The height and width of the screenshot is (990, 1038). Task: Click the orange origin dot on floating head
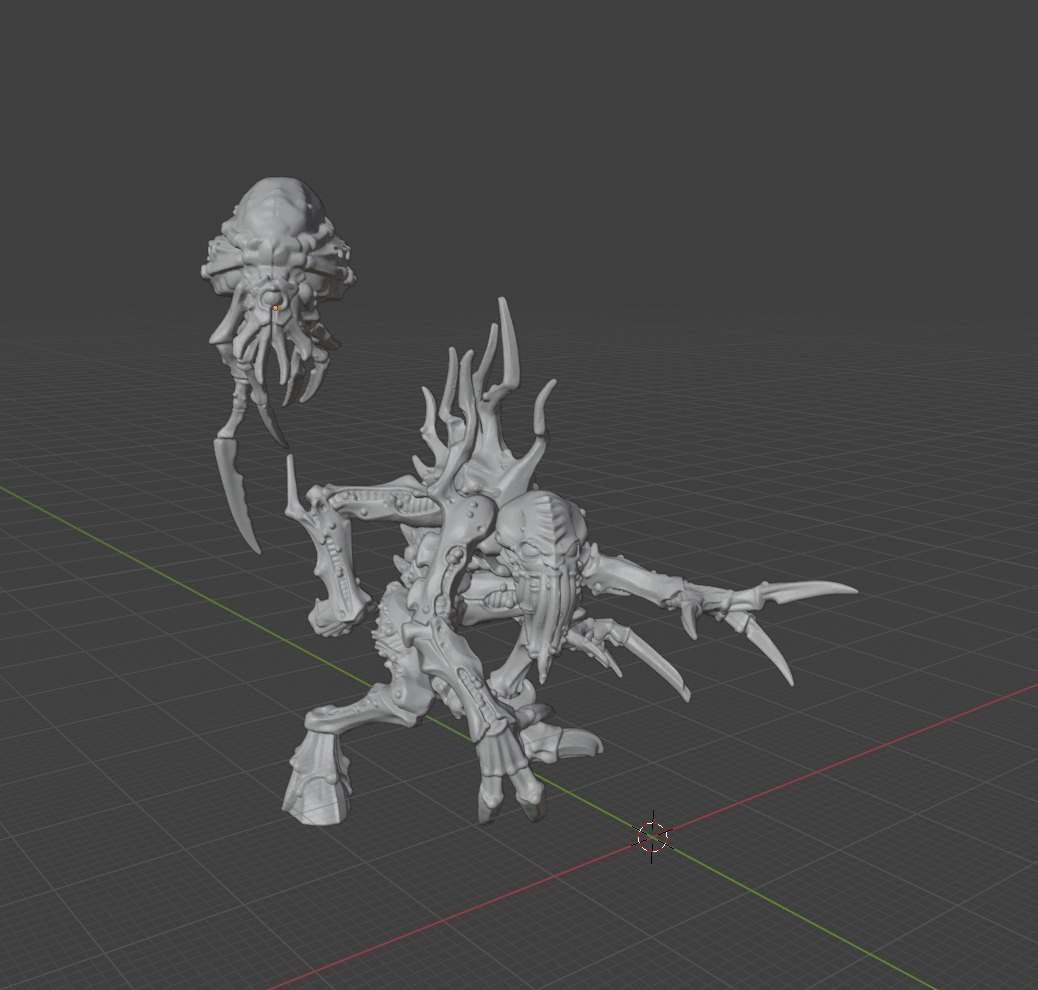(x=275, y=308)
